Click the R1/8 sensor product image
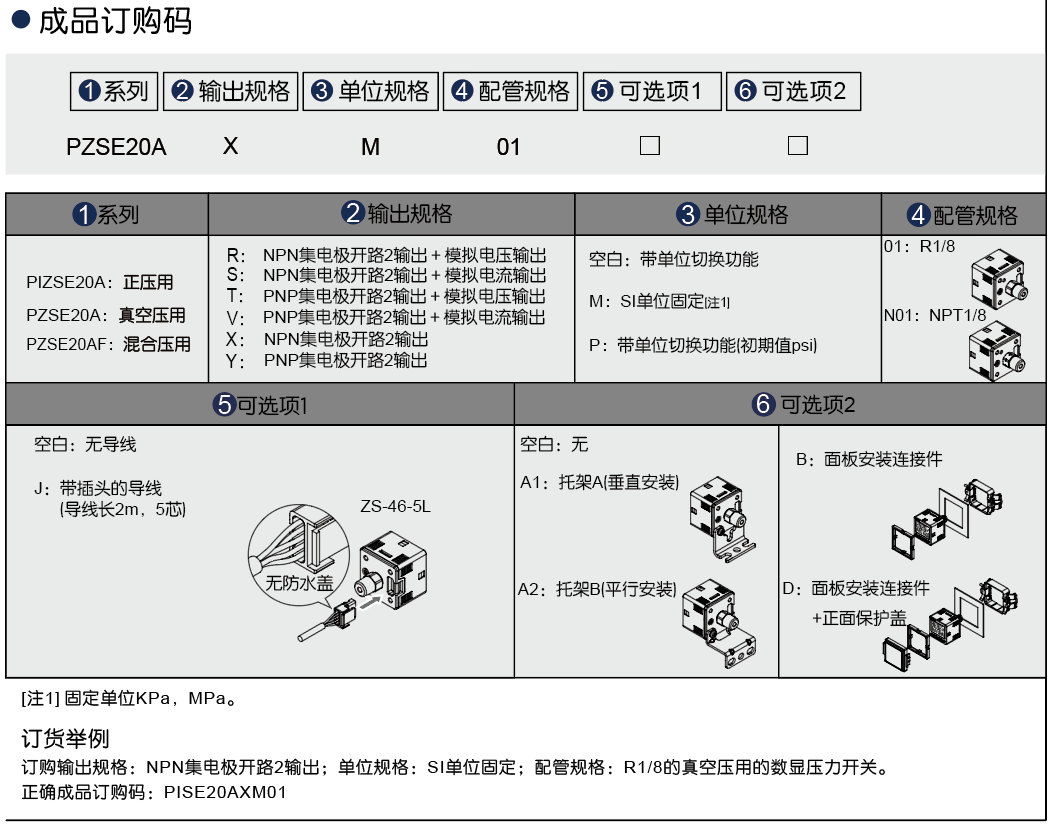Image resolution: width=1050 pixels, height=824 pixels. pos(999,279)
